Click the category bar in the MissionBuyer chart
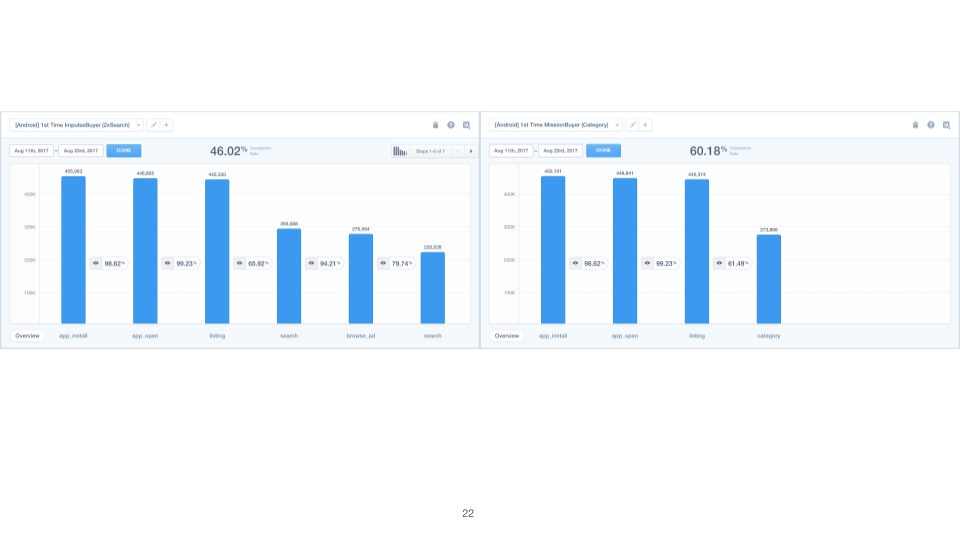960x540 pixels. point(768,279)
